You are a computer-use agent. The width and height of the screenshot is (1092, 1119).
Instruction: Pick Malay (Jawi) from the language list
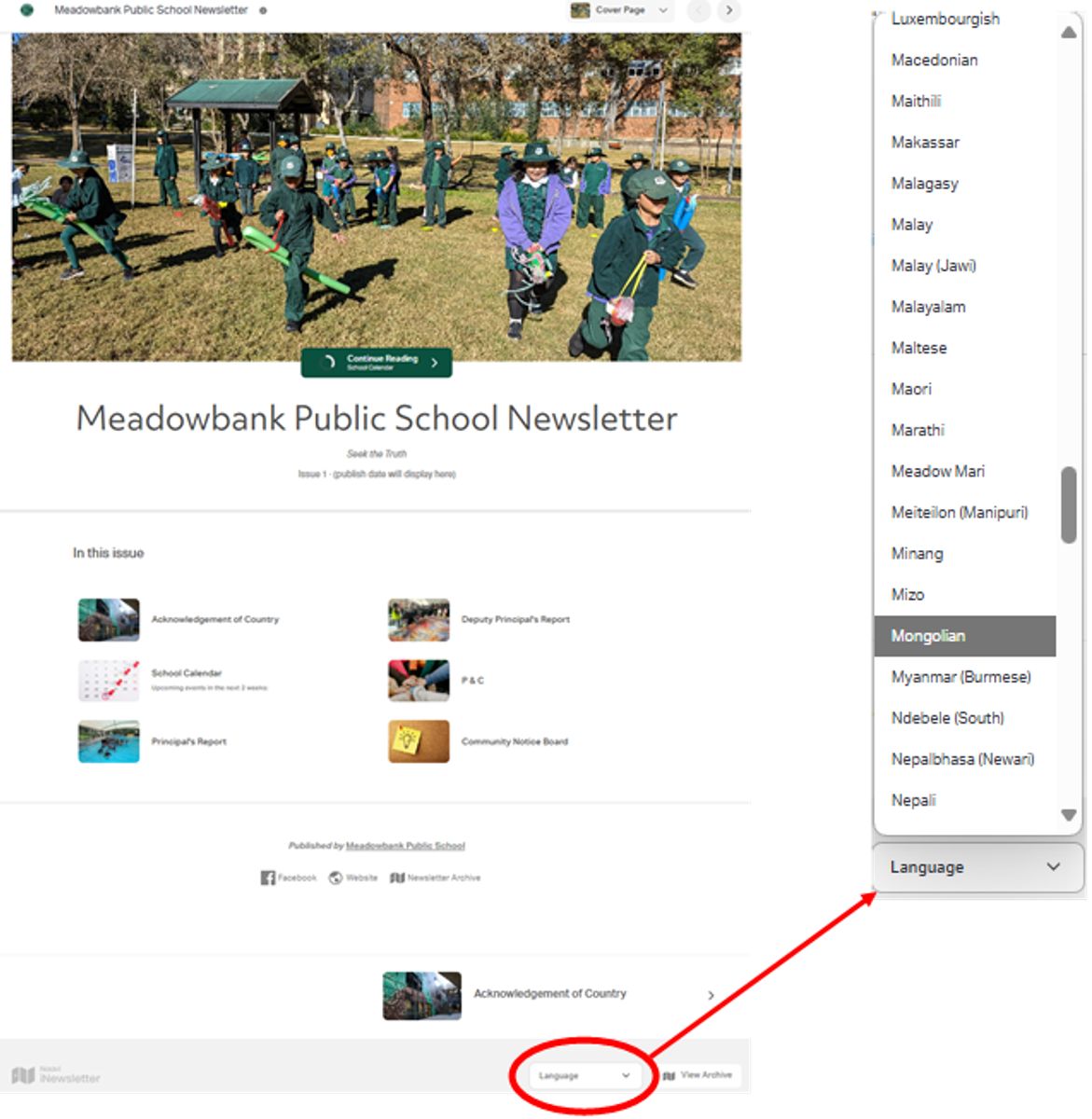[x=965, y=266]
